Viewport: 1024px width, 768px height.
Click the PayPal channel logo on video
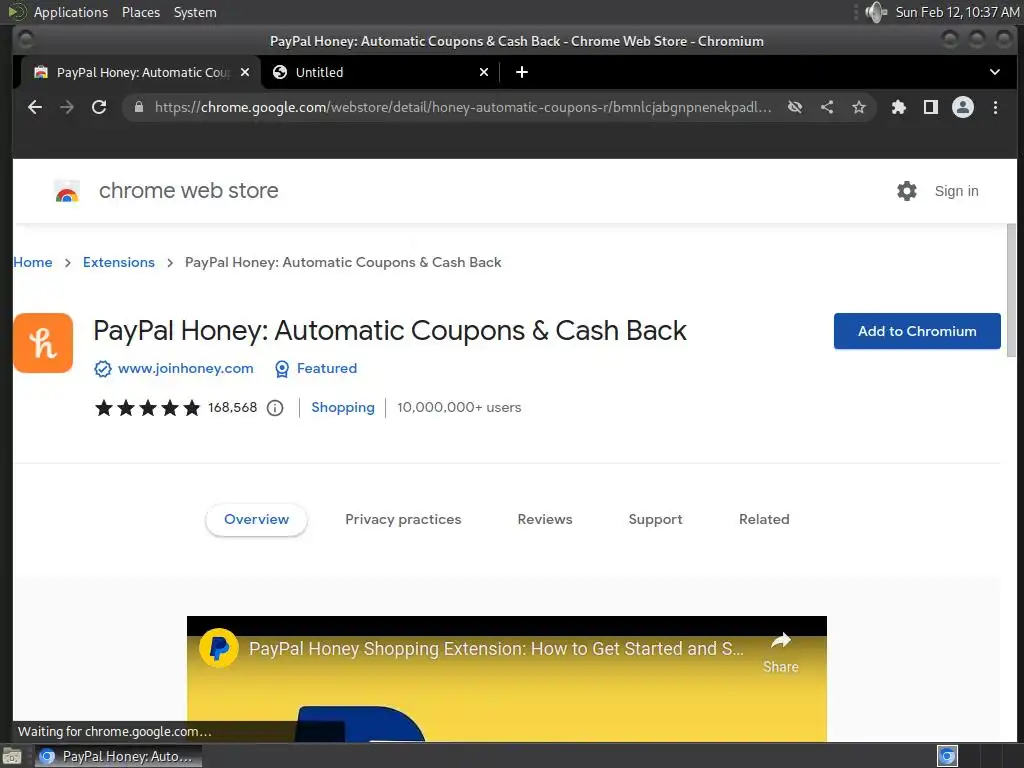pyautogui.click(x=219, y=648)
